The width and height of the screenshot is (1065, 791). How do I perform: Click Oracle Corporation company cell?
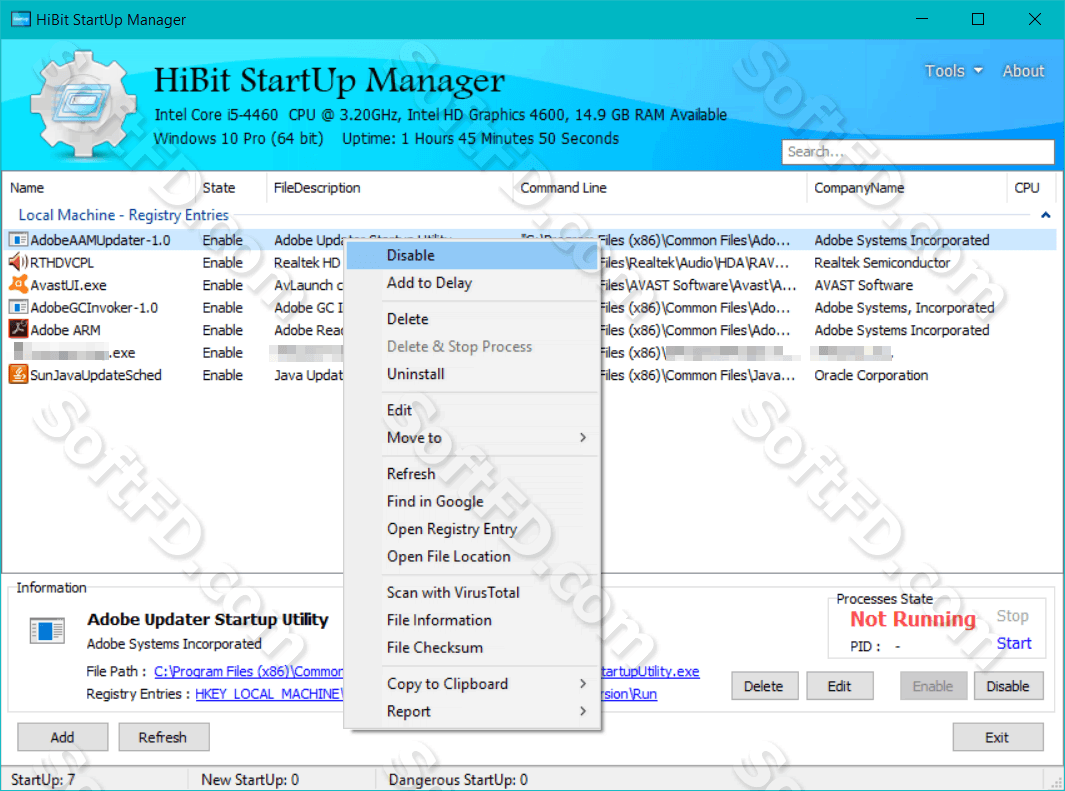[871, 375]
